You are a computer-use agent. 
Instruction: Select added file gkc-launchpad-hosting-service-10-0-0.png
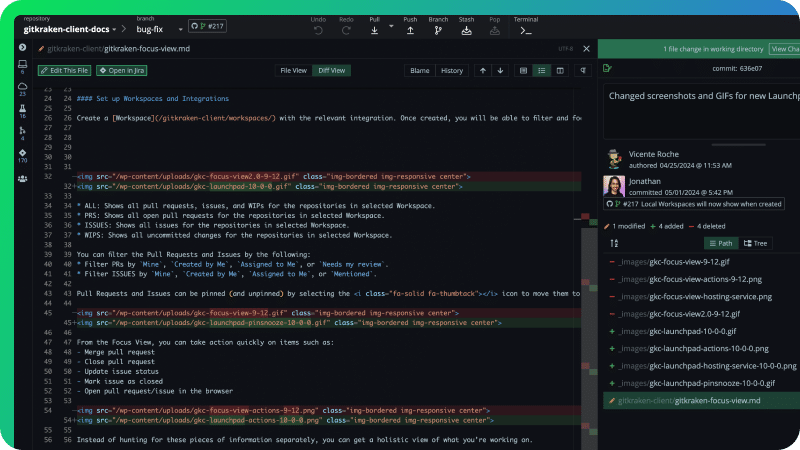(702, 366)
